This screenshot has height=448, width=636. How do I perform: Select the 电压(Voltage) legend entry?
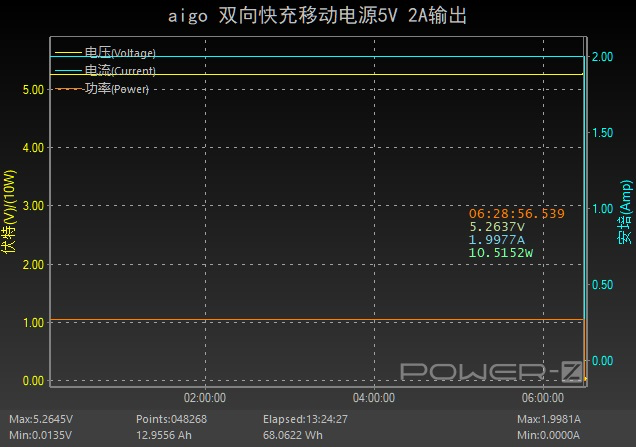pyautogui.click(x=105, y=52)
